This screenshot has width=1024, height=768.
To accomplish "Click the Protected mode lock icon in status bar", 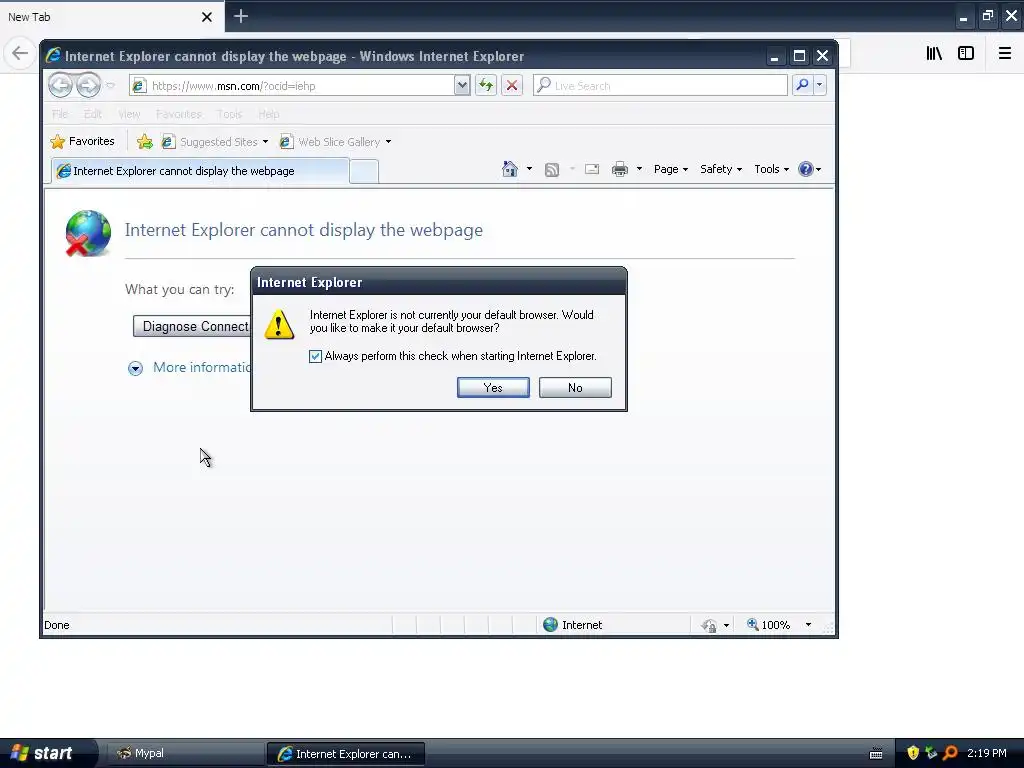I will click(709, 626).
